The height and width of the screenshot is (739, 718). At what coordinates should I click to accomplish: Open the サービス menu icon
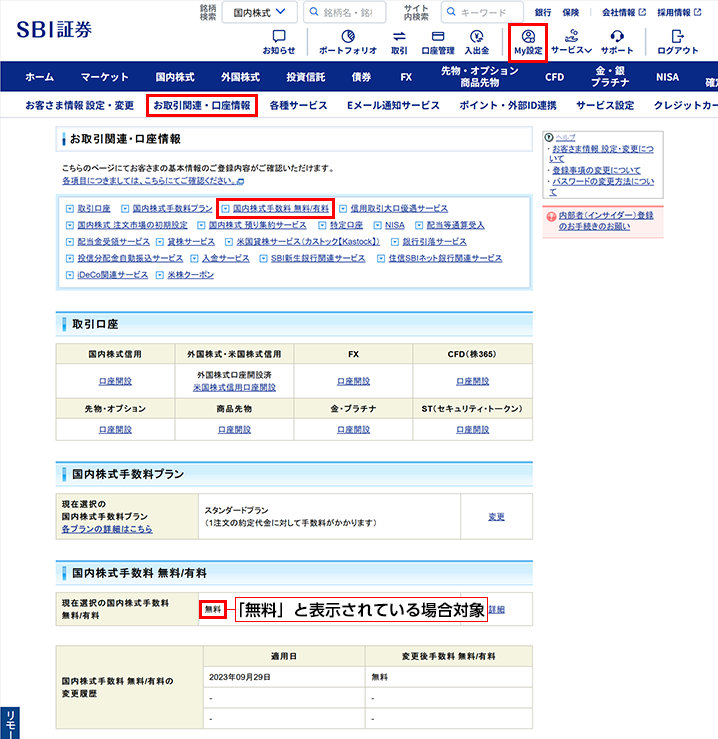pos(571,42)
